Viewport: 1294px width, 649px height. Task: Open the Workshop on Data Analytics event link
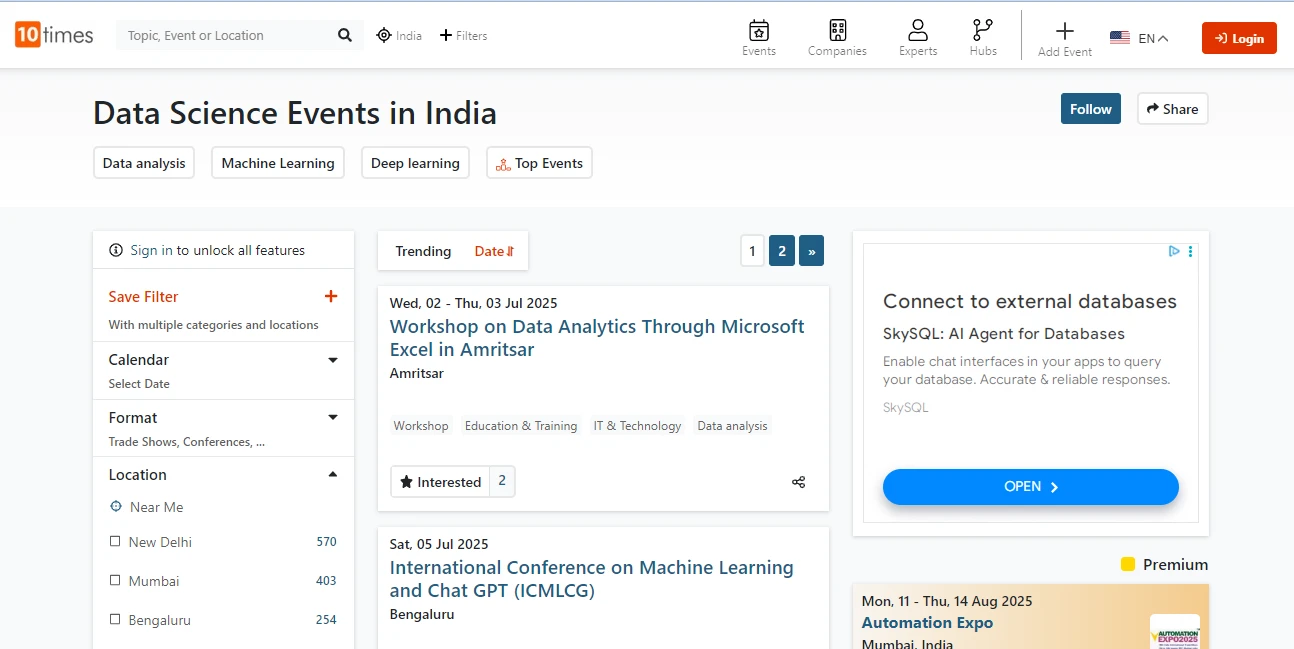point(597,338)
